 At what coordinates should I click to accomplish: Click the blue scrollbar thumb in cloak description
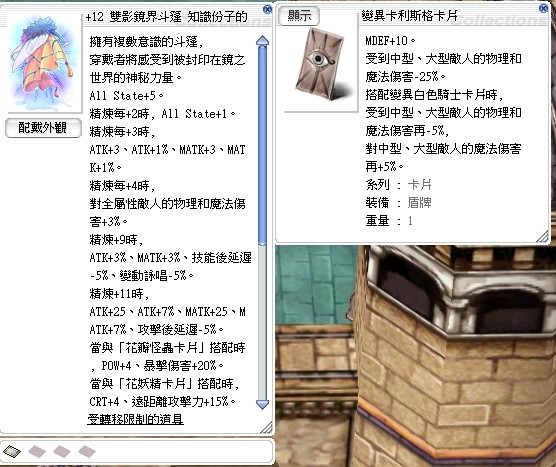coord(262,145)
